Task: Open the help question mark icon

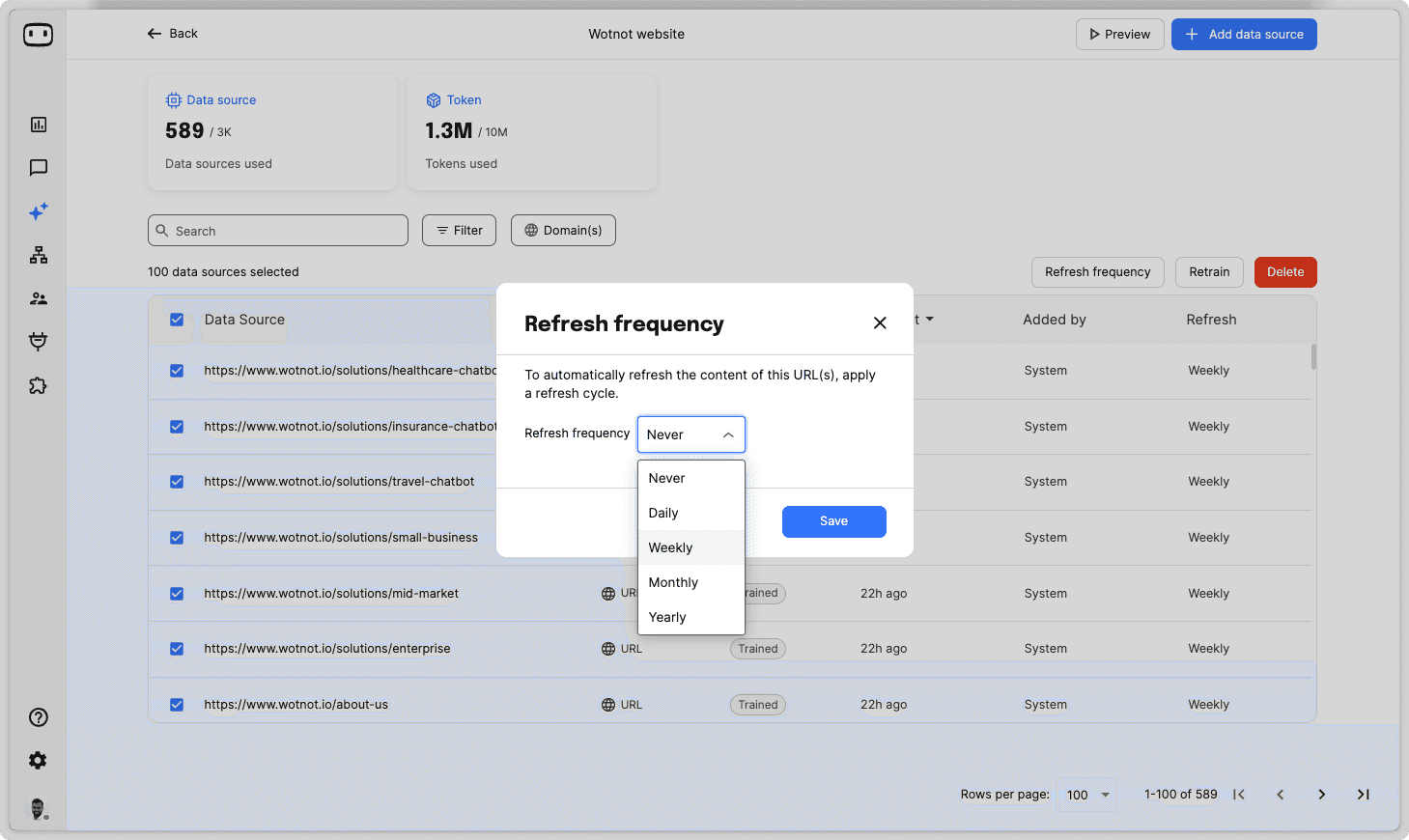Action: click(39, 717)
